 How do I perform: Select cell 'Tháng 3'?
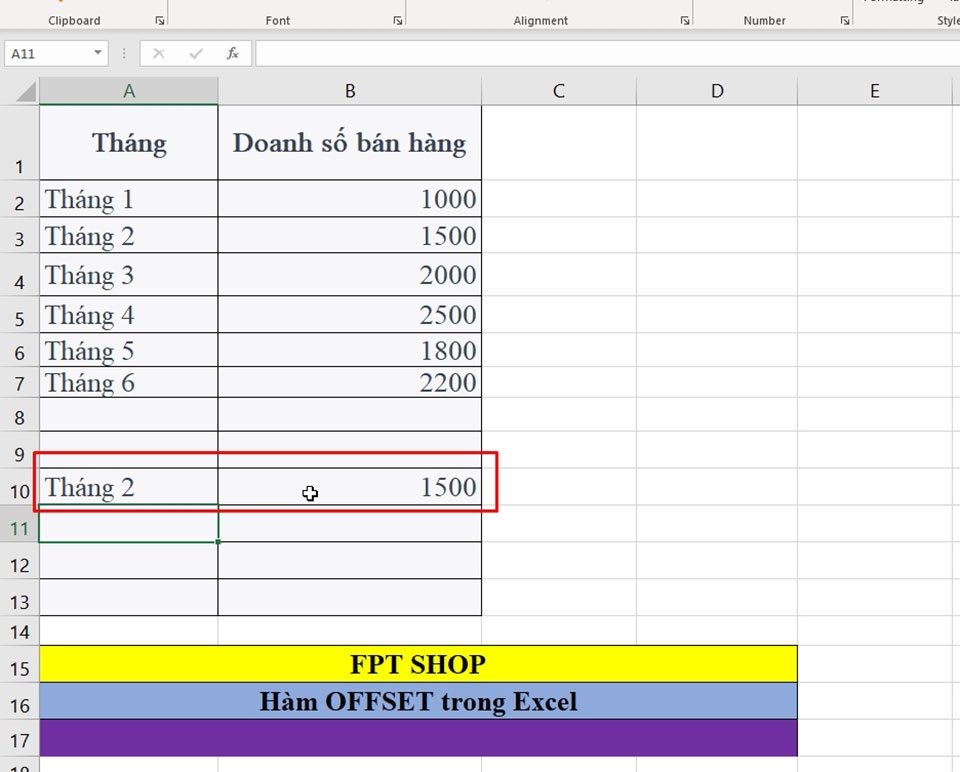tap(129, 275)
